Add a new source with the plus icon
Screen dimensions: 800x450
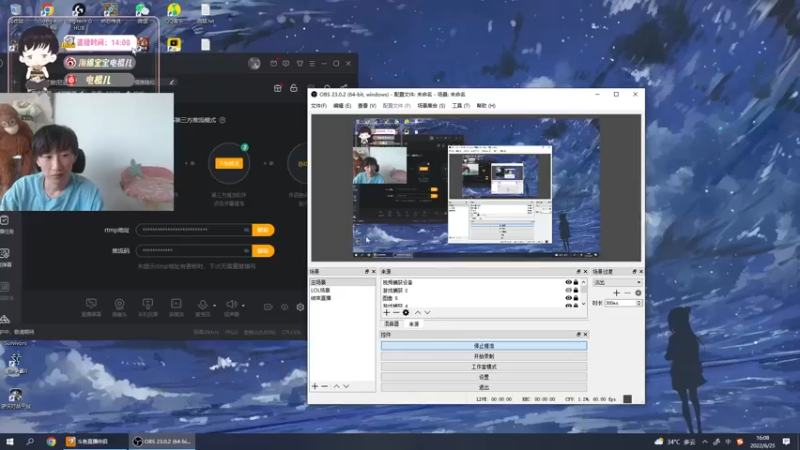coord(386,312)
